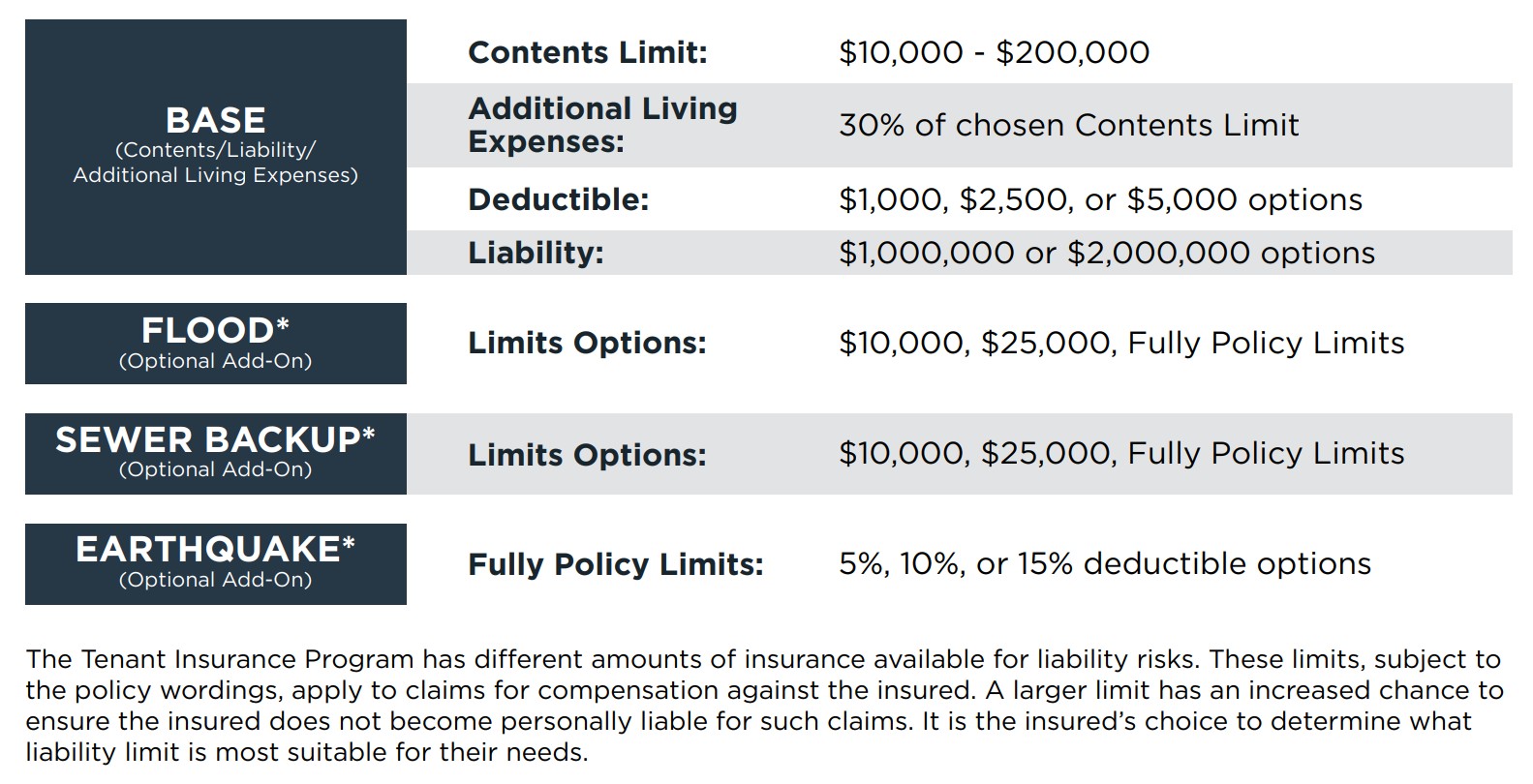Click the Contents/Liability/Additional Living Expenses subtitle
Screen dimensions: 1533x784
click(x=215, y=163)
